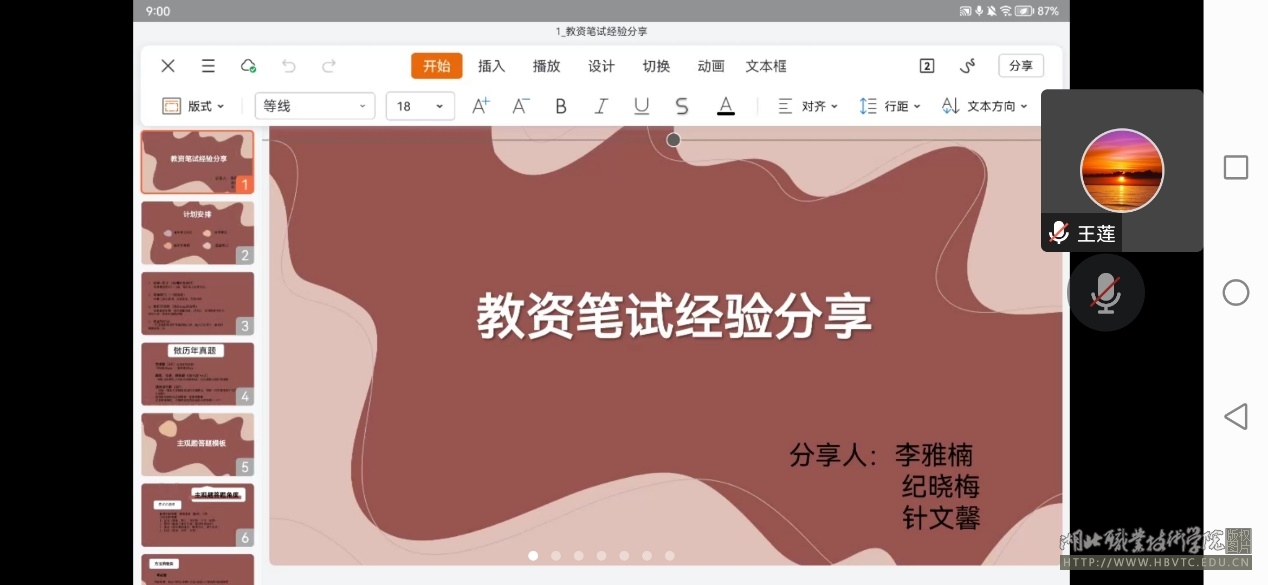The image size is (1268, 585).
Task: Click the redo arrow icon
Action: [x=329, y=66]
